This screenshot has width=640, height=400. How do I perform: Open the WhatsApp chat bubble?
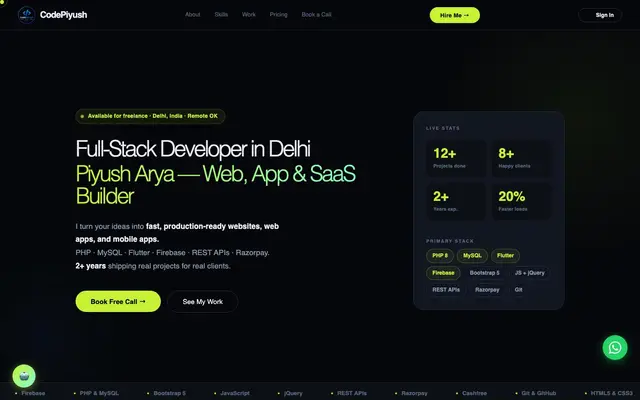pos(615,347)
